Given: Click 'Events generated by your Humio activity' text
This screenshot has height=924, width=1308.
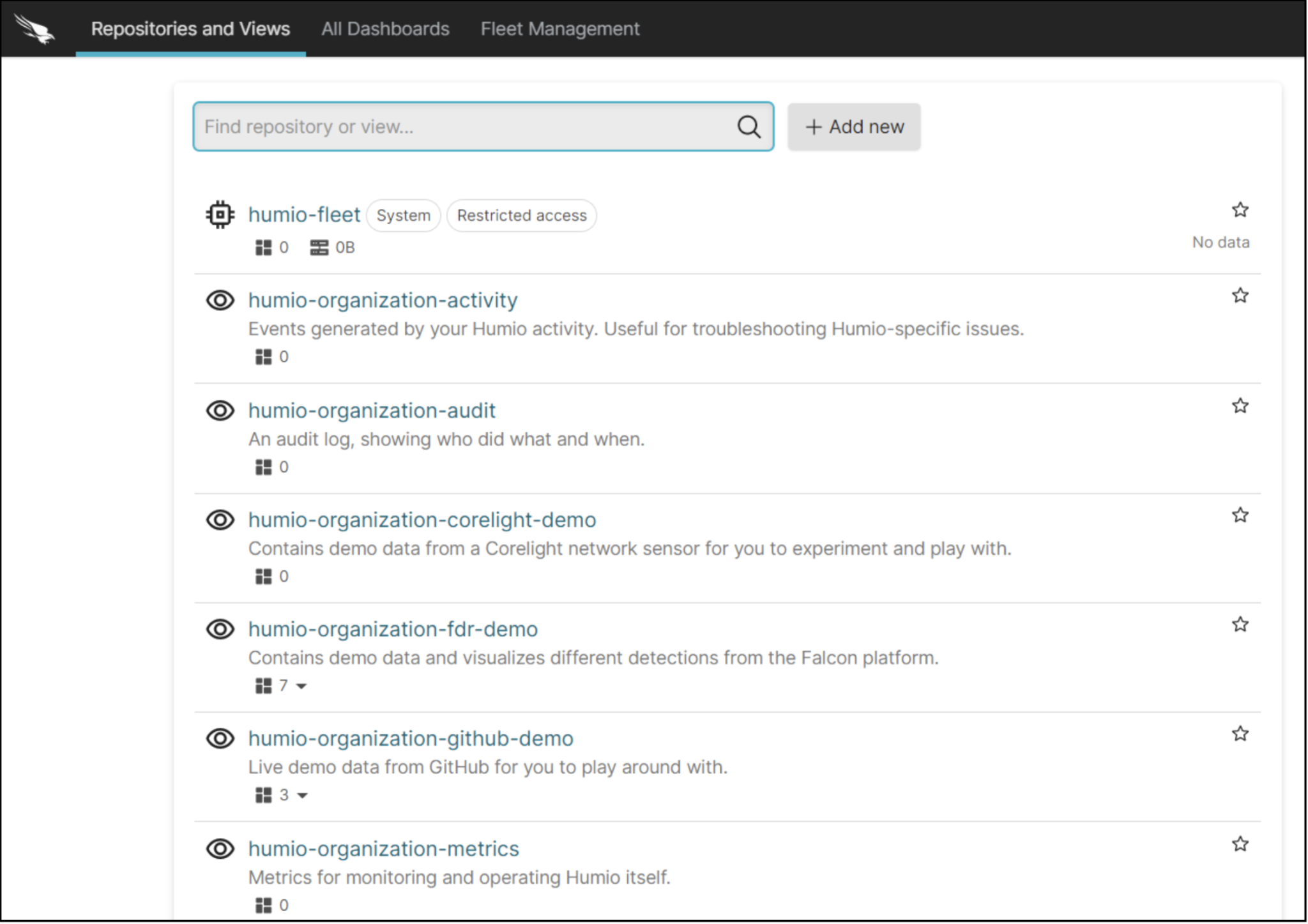Looking at the screenshot, I should pos(636,329).
